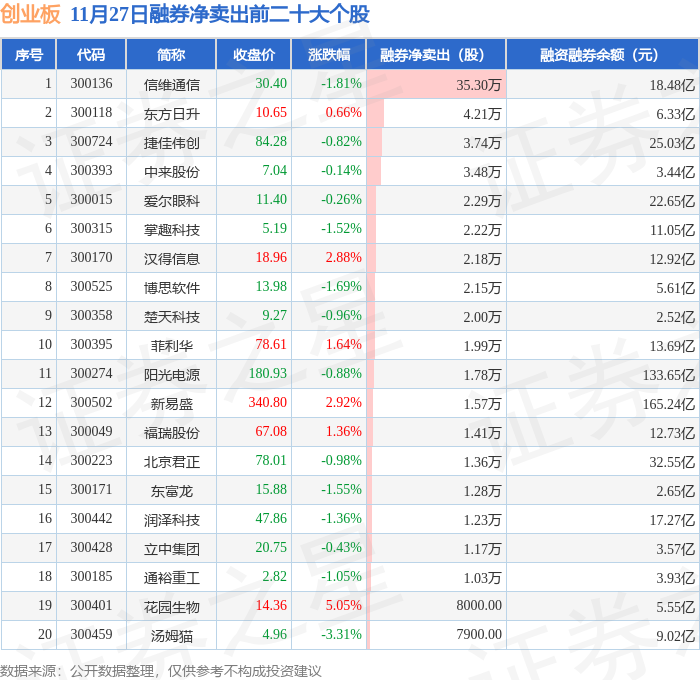Select the stock name 博思软件
The height and width of the screenshot is (680, 700).
point(171,288)
